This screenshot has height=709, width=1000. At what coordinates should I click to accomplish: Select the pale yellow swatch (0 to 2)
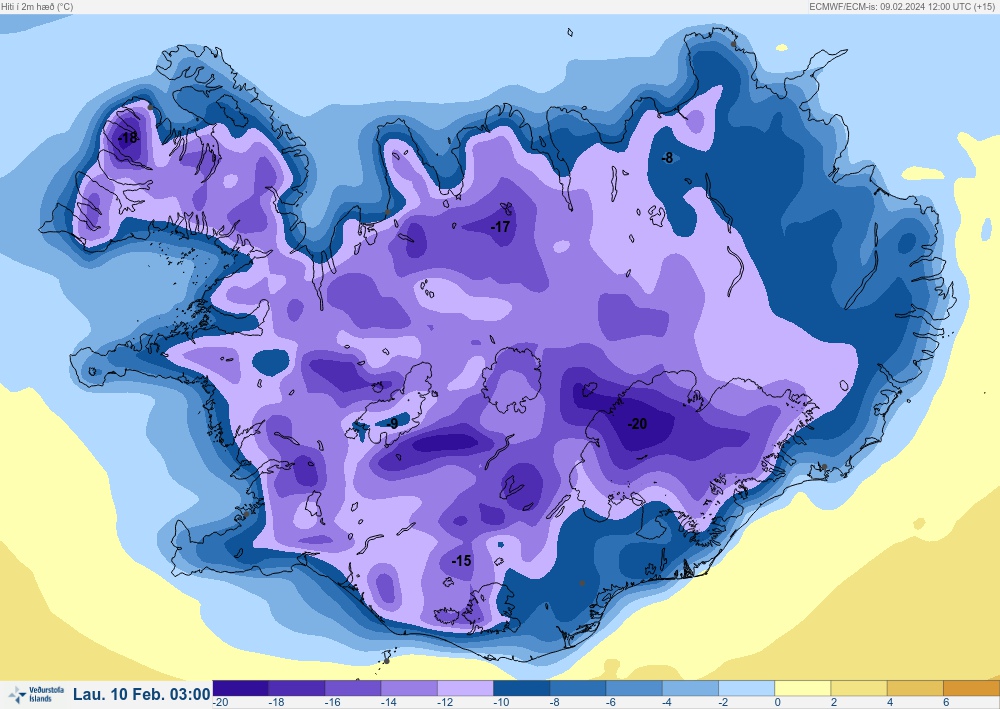click(802, 688)
